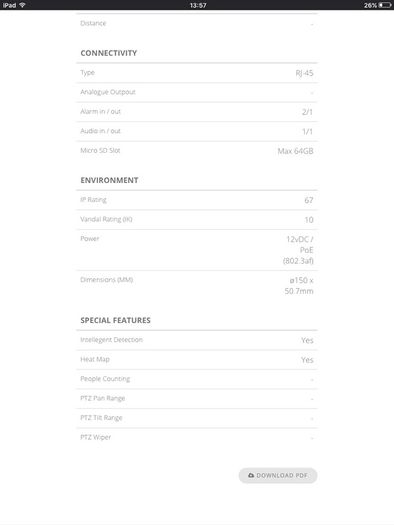
Task: Tap the People Counting row label
Action: [105, 379]
